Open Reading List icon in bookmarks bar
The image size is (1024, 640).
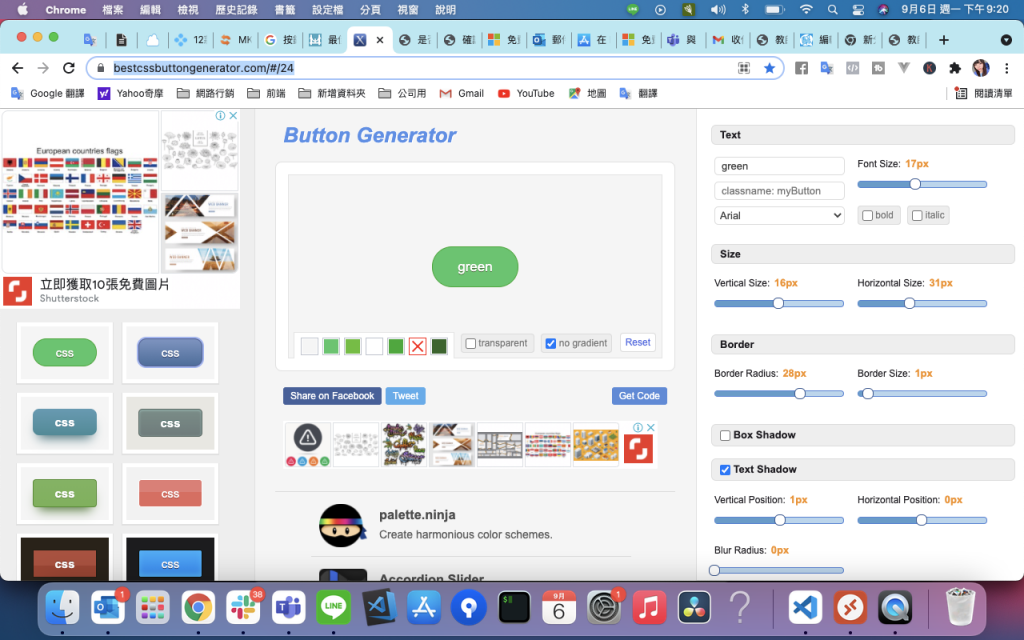pyautogui.click(x=961, y=93)
